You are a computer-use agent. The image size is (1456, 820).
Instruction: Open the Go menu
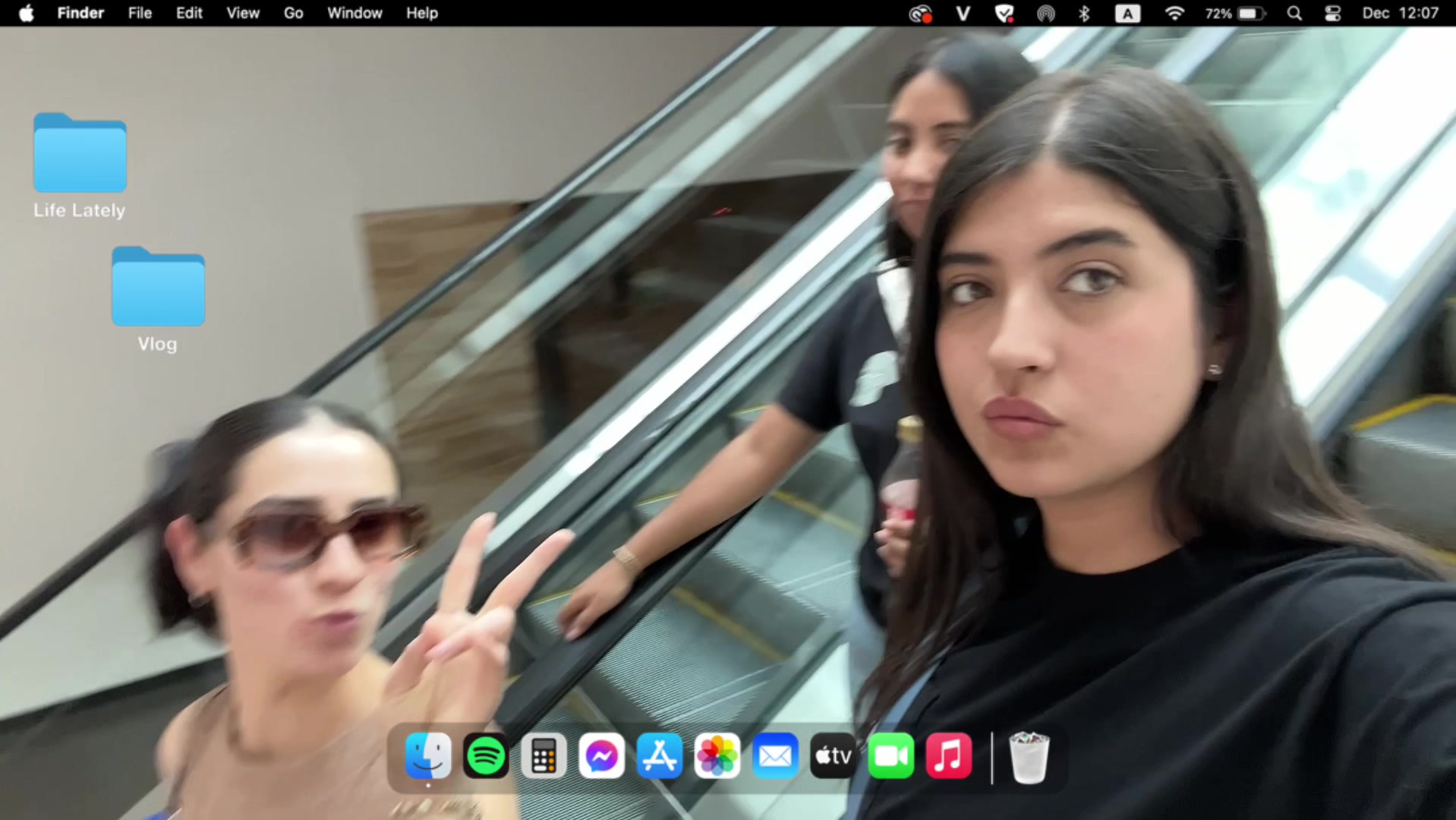coord(294,13)
